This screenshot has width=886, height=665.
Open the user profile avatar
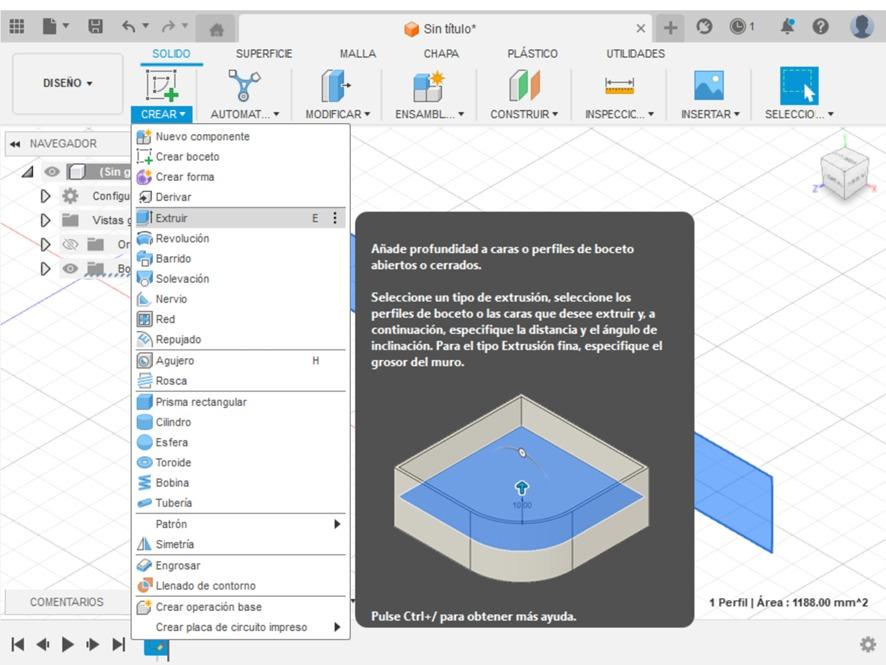point(862,27)
